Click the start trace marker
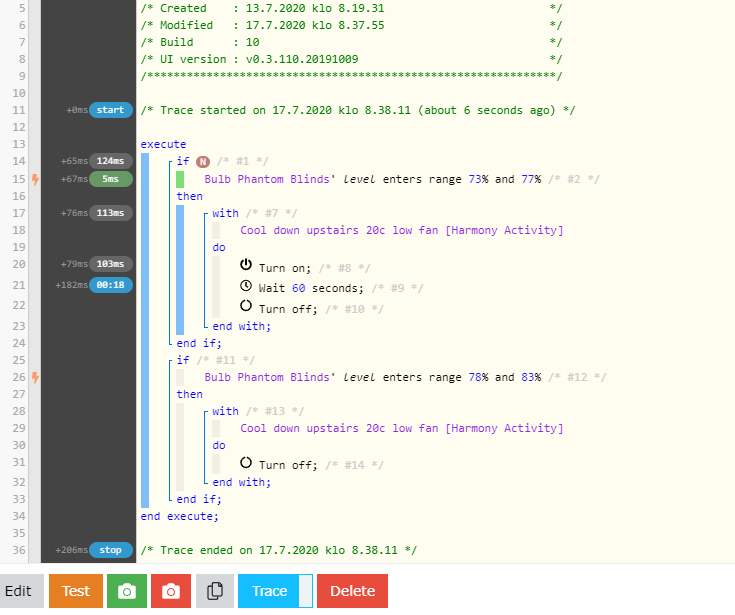The width and height of the screenshot is (735, 615). [x=111, y=110]
